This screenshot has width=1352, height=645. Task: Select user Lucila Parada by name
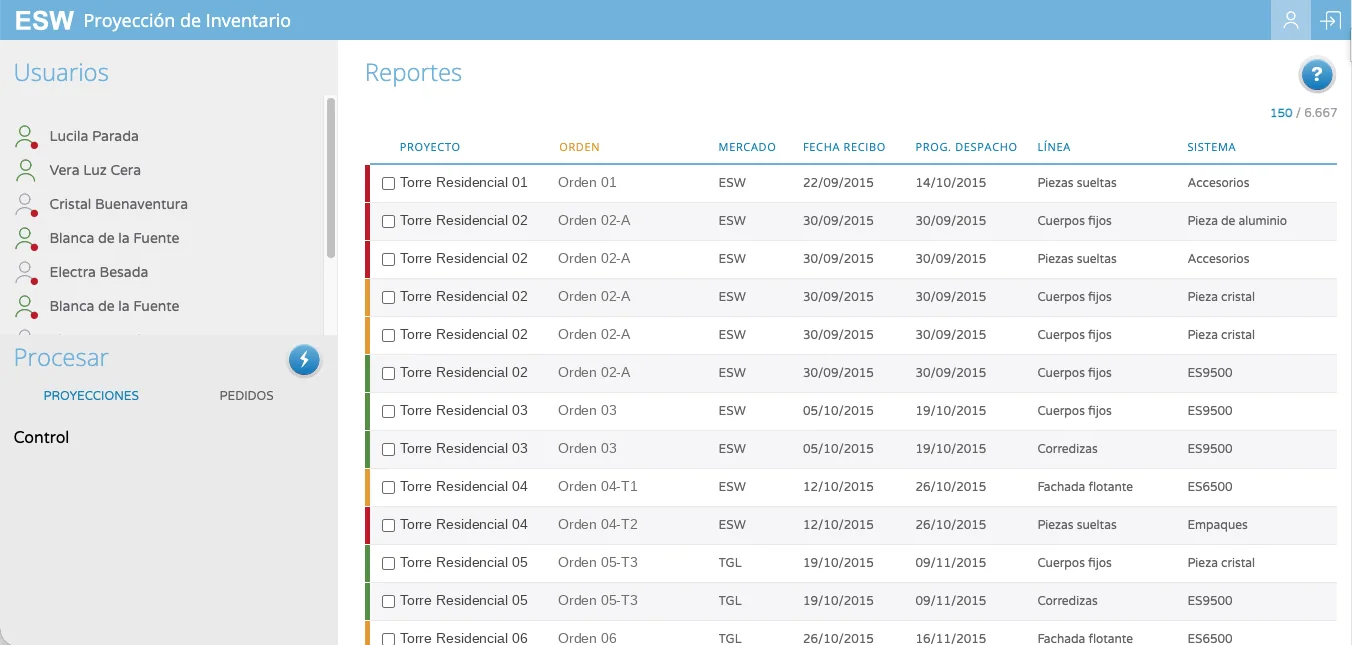pos(94,136)
